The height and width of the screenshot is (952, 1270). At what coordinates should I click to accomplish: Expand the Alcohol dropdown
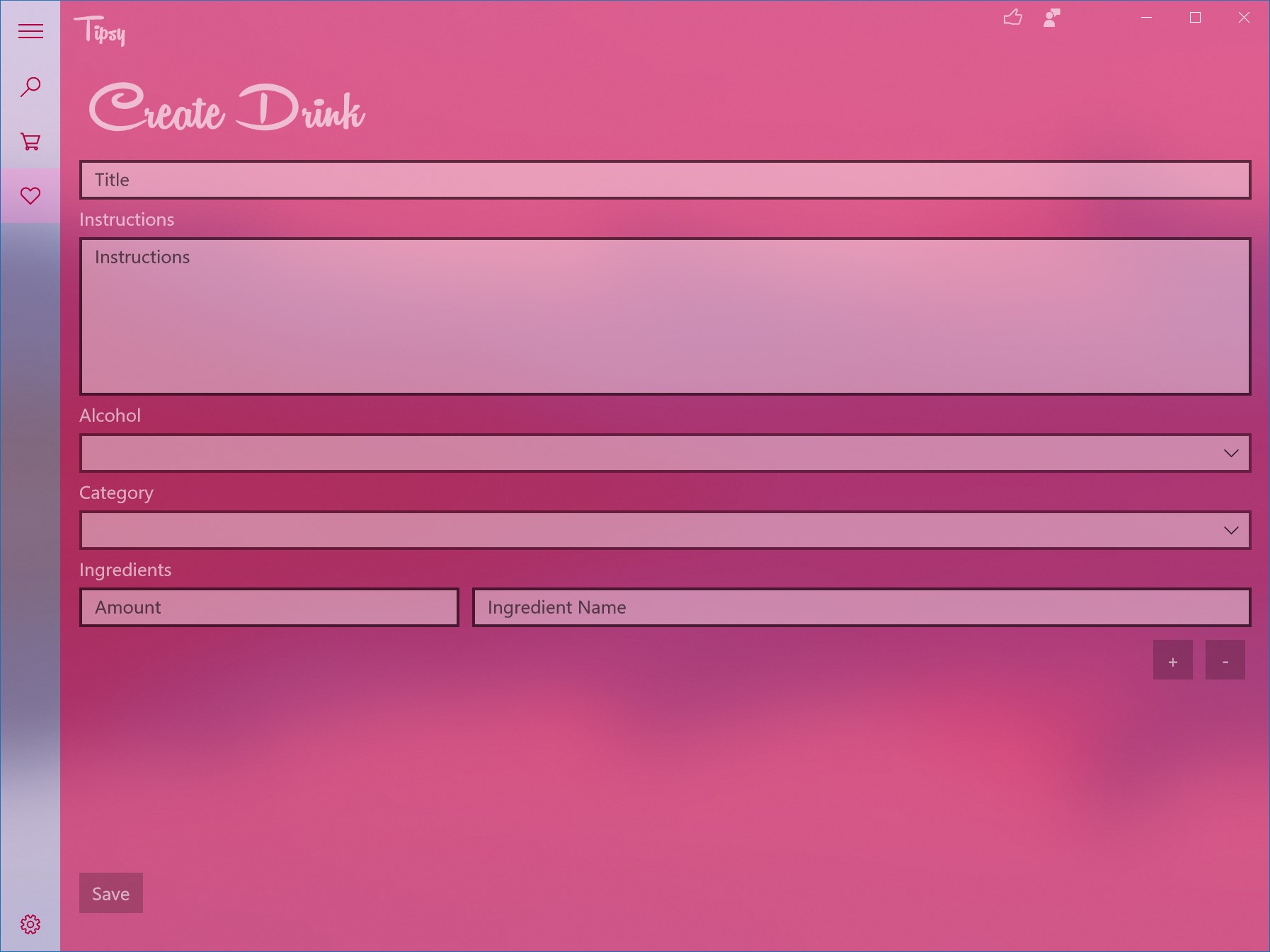[665, 453]
